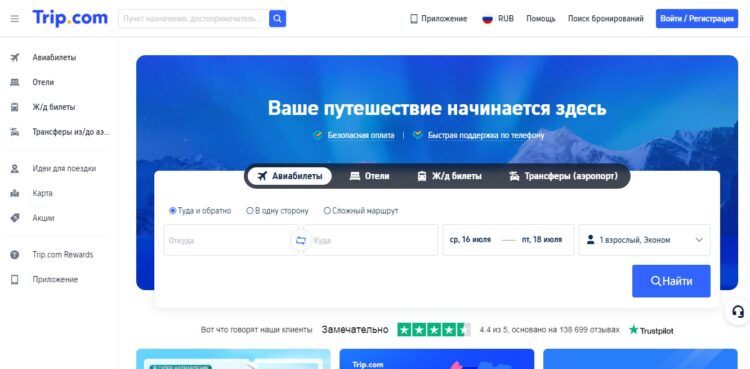The image size is (750, 369).
Task: Click the destination search box in header
Action: click(193, 19)
